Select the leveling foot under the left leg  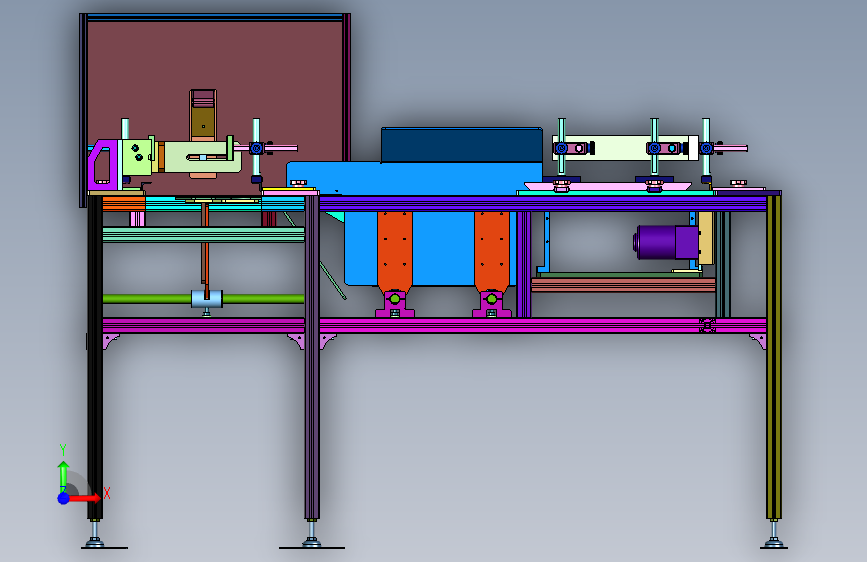[x=96, y=536]
